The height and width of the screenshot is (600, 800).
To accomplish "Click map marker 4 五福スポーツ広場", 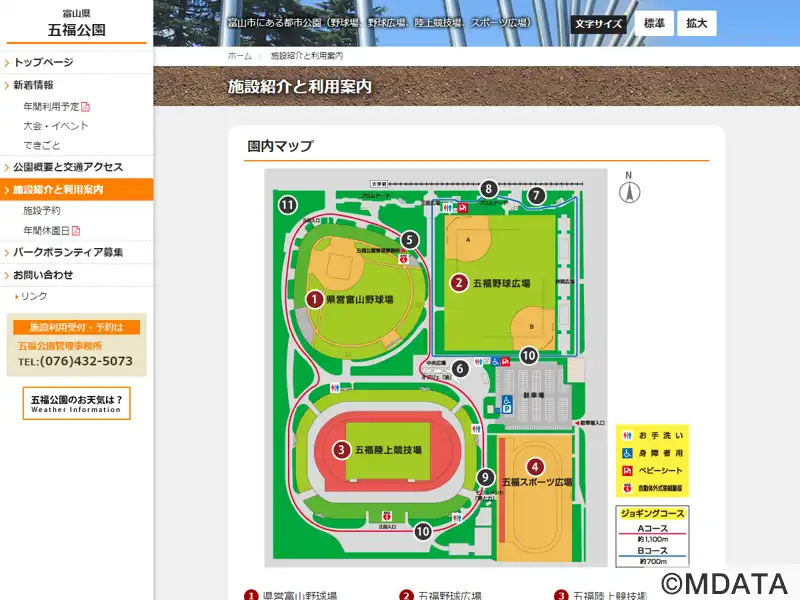I will tap(535, 467).
